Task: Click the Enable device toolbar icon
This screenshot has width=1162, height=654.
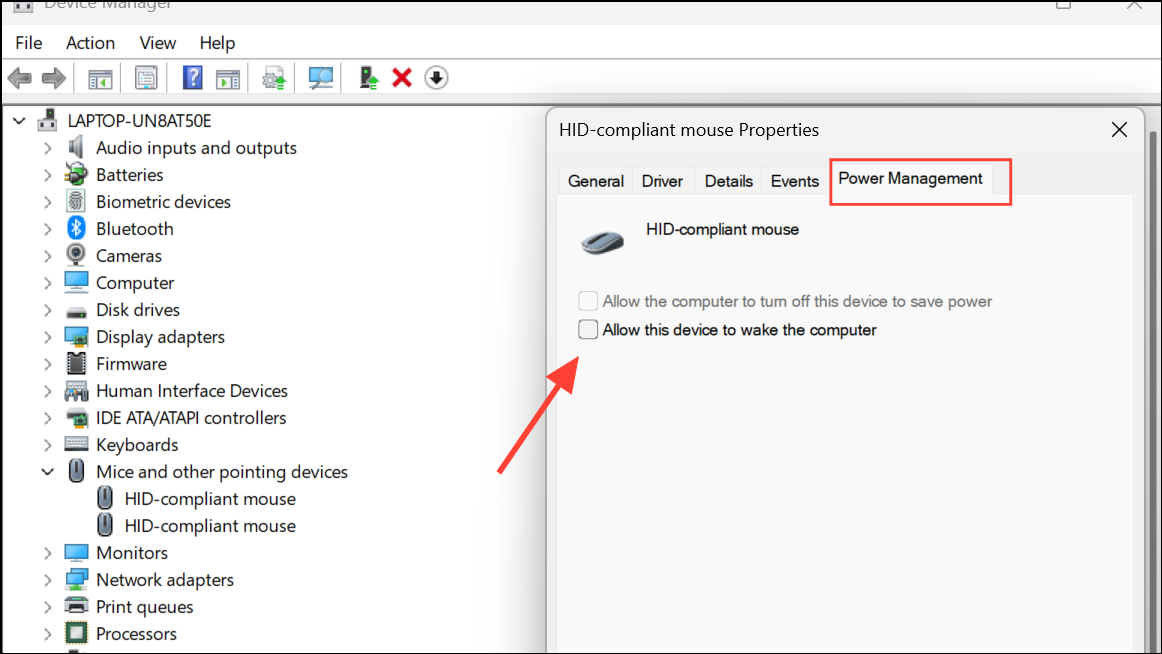Action: [368, 78]
